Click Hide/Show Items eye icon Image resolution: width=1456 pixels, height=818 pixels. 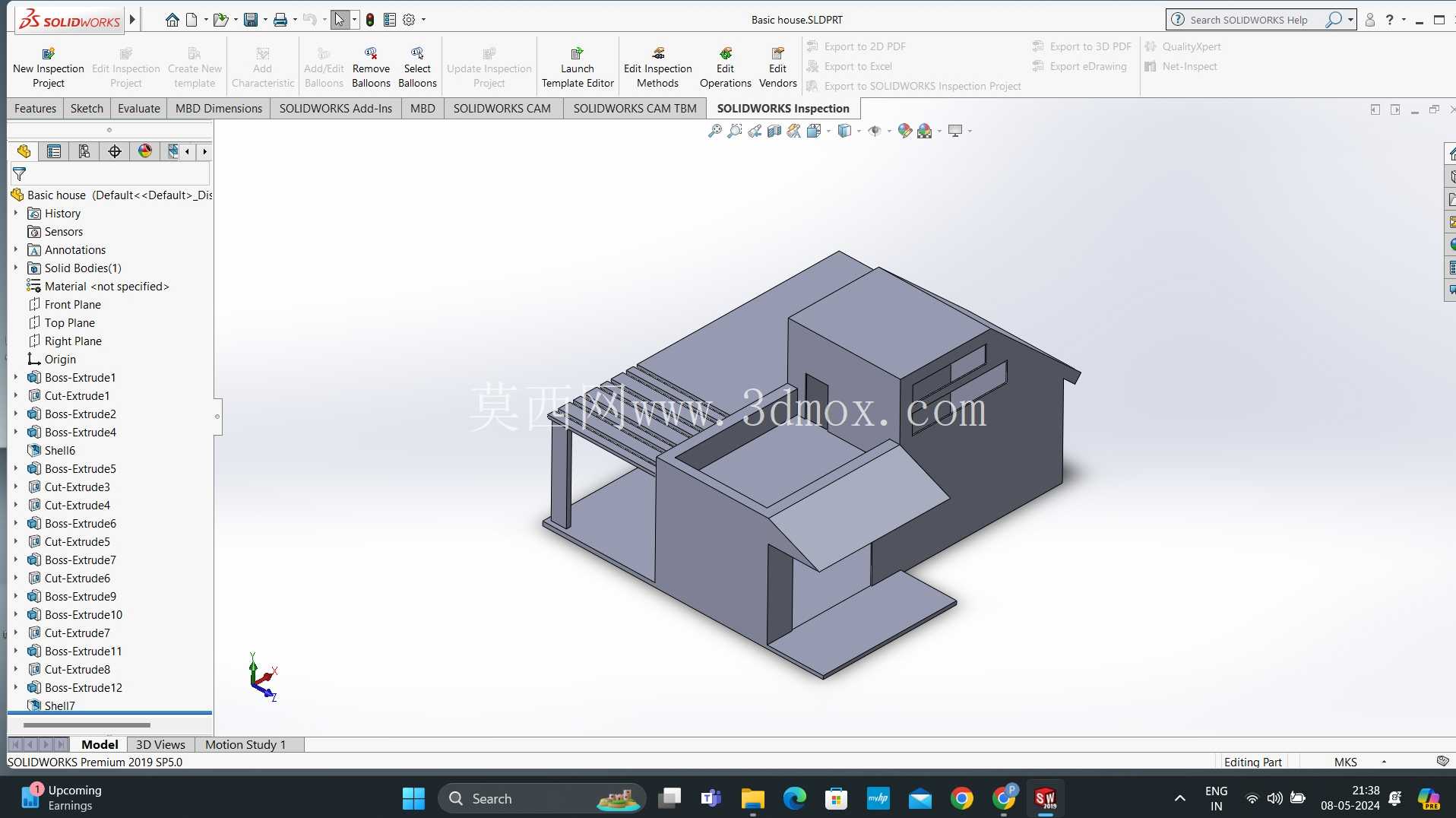[875, 131]
